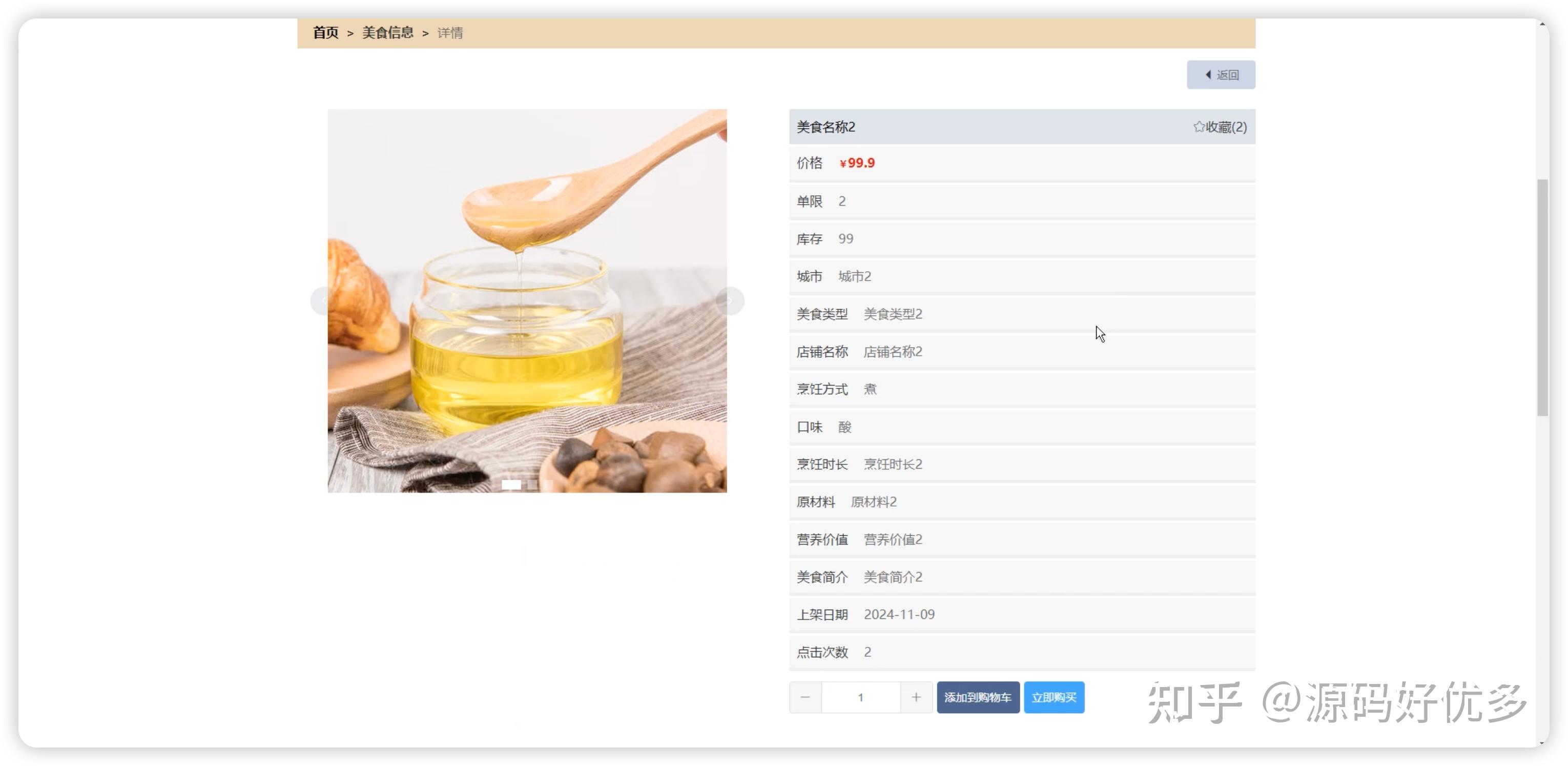Click inside the quantity input field

tap(861, 697)
